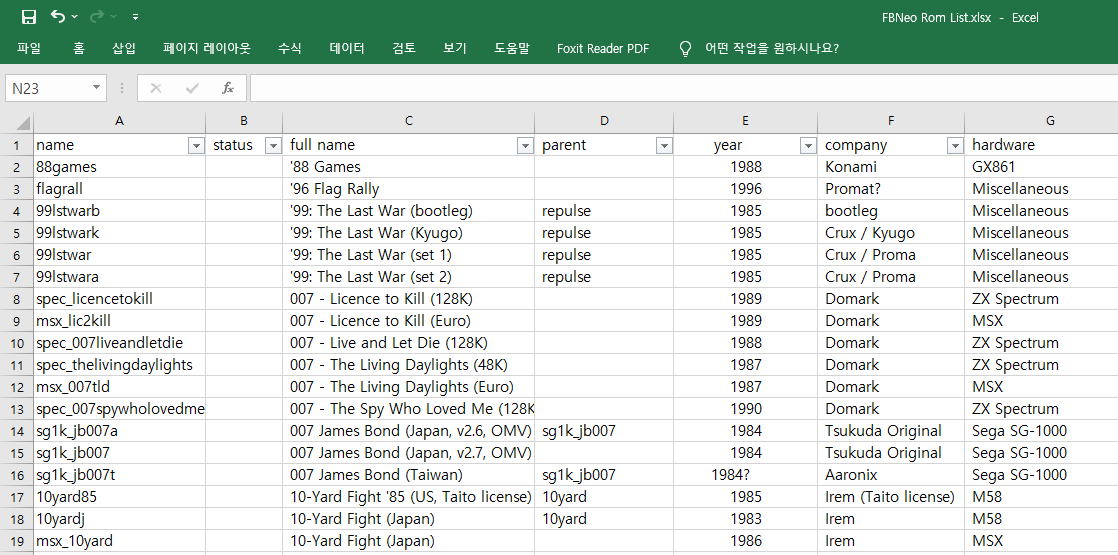This screenshot has width=1118, height=555.
Task: Click the 1984? year cell
Action: (745, 475)
